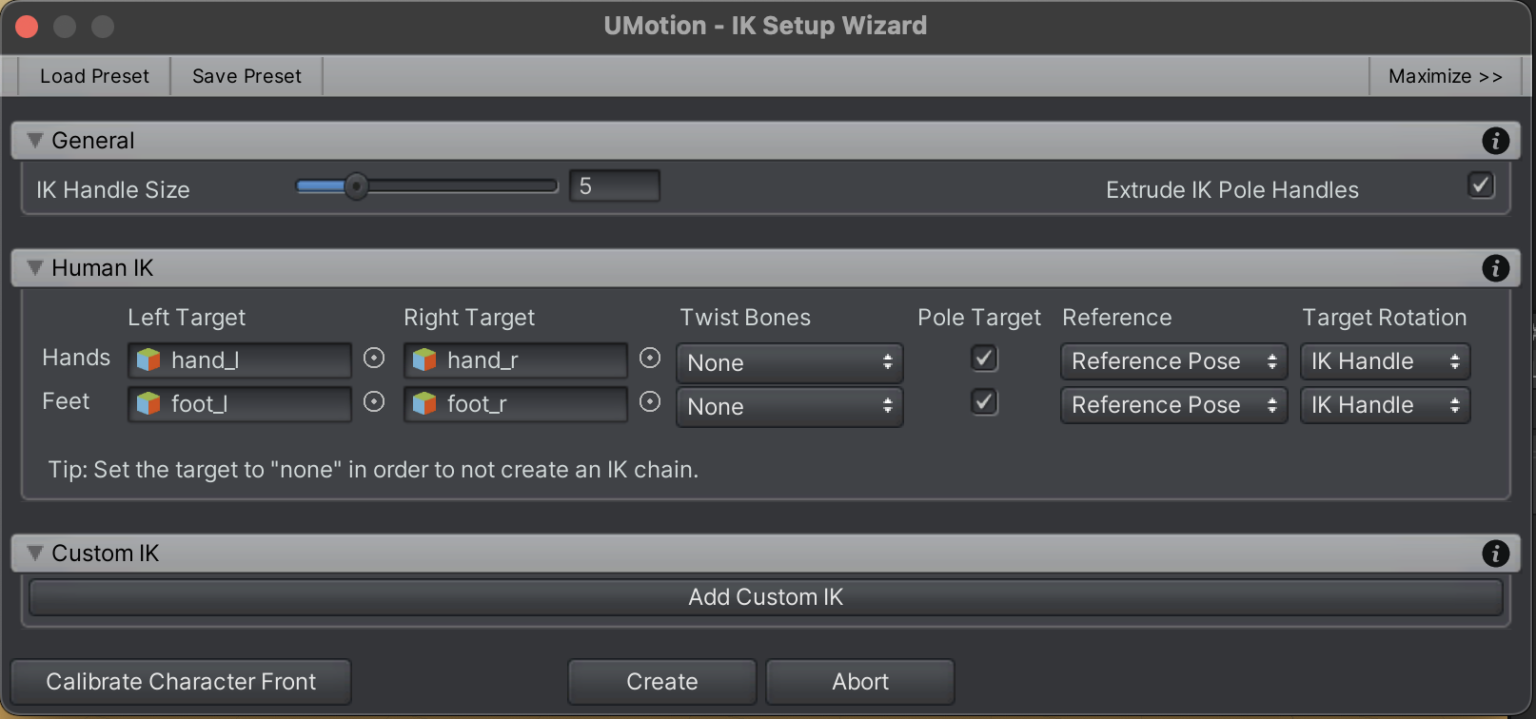Screen dimensions: 1536x719
Task: Open object picker for hand_r target
Action: tap(650, 358)
